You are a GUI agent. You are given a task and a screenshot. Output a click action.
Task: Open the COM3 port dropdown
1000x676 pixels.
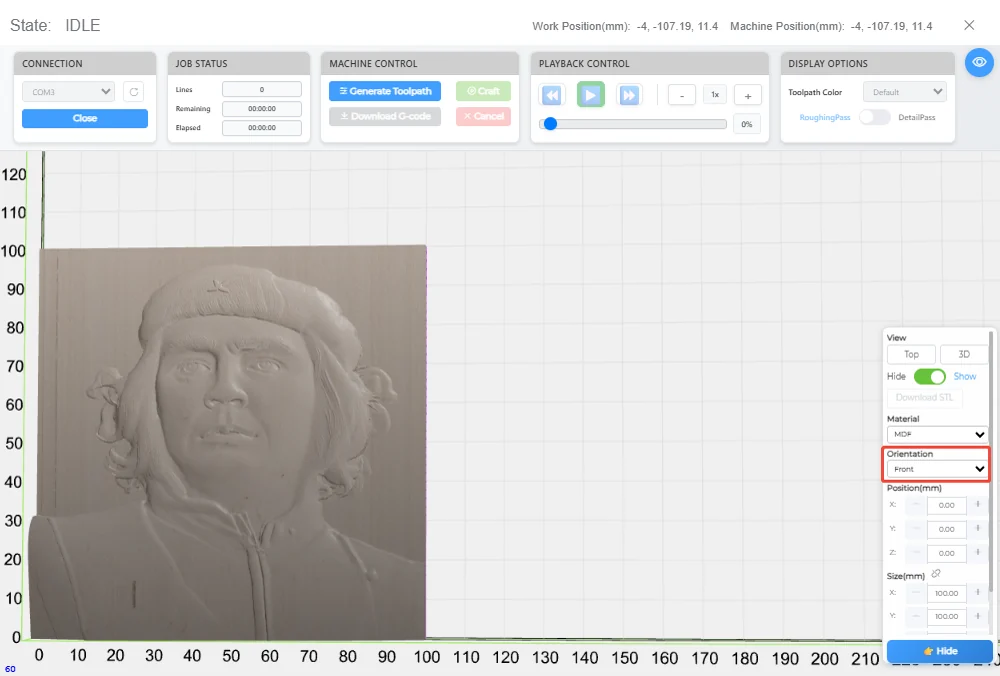(68, 92)
